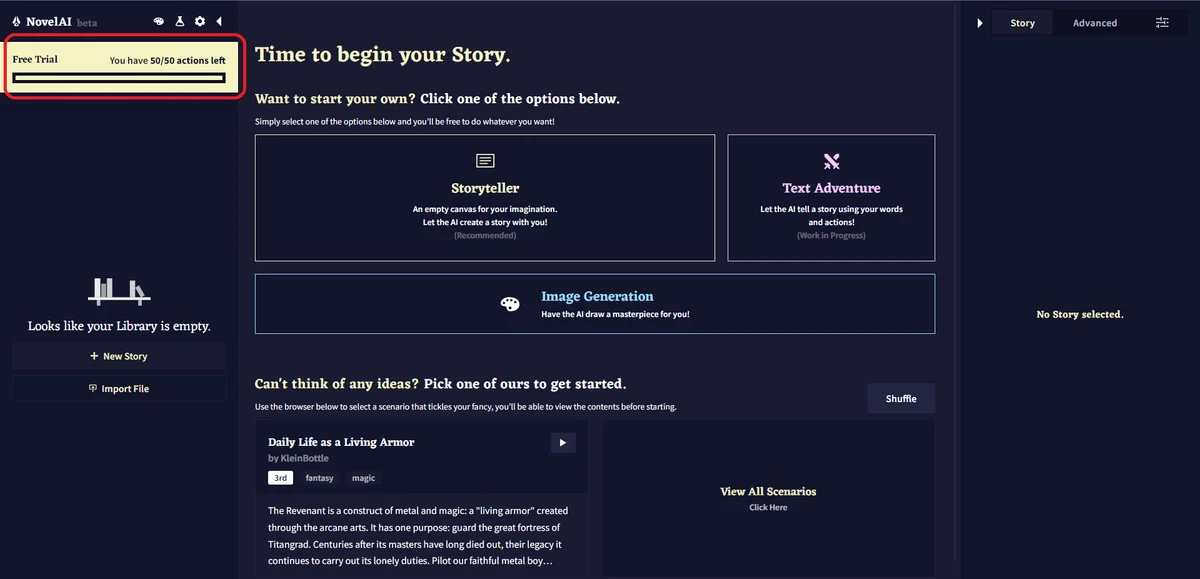
Task: Click the New Story button
Action: point(119,356)
